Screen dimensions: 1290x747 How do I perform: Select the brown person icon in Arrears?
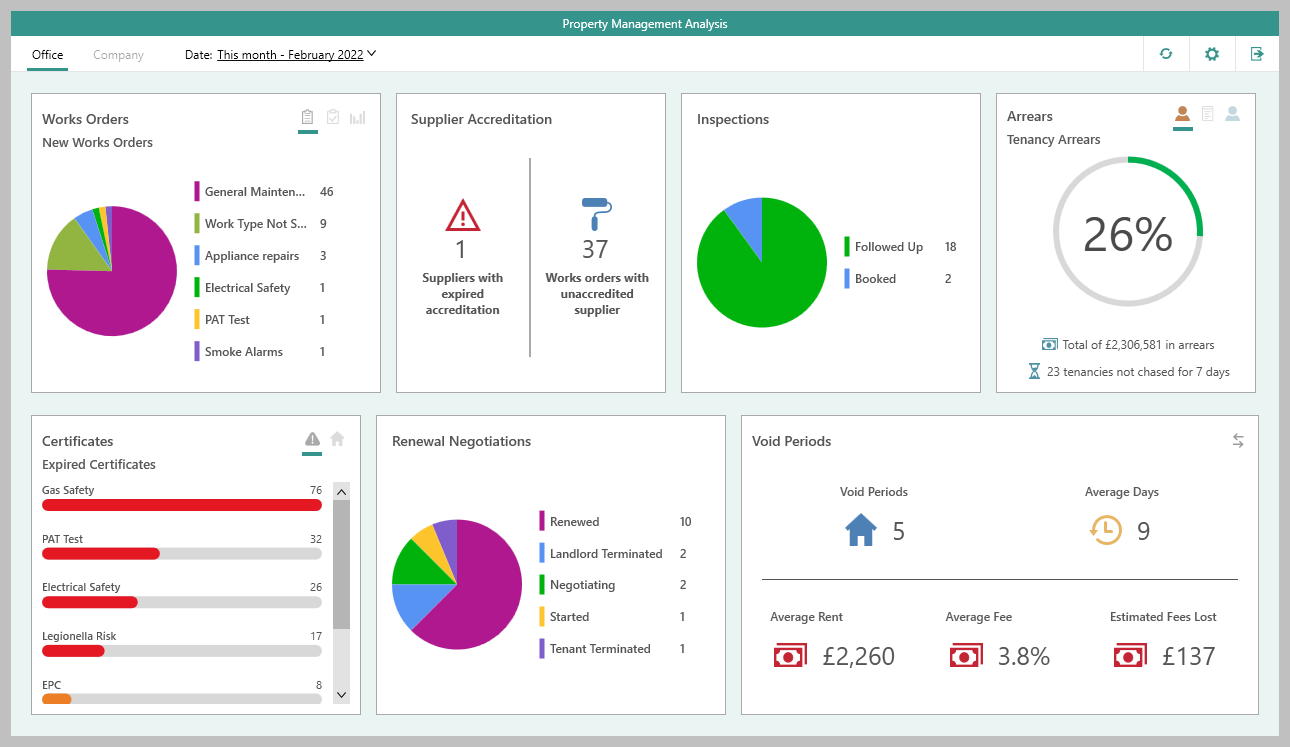[1183, 114]
